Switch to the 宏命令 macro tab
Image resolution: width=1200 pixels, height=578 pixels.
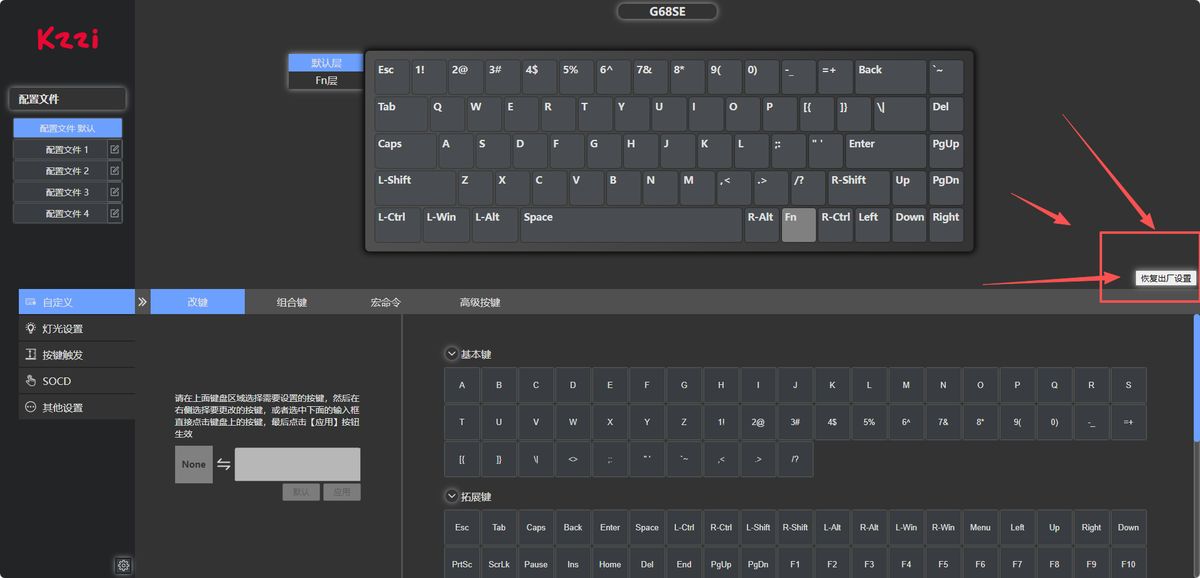click(385, 302)
